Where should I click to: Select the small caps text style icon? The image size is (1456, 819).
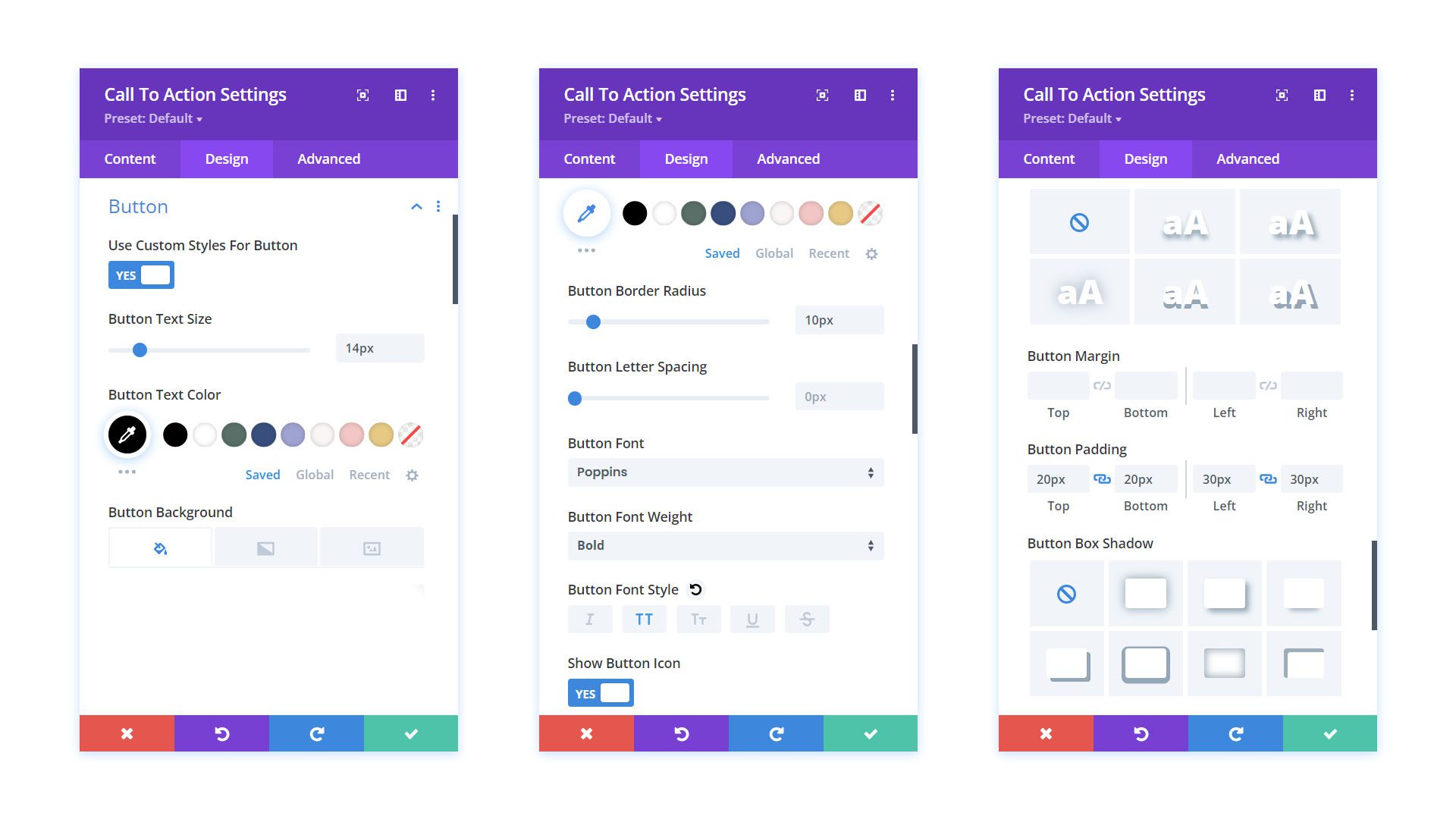(697, 618)
